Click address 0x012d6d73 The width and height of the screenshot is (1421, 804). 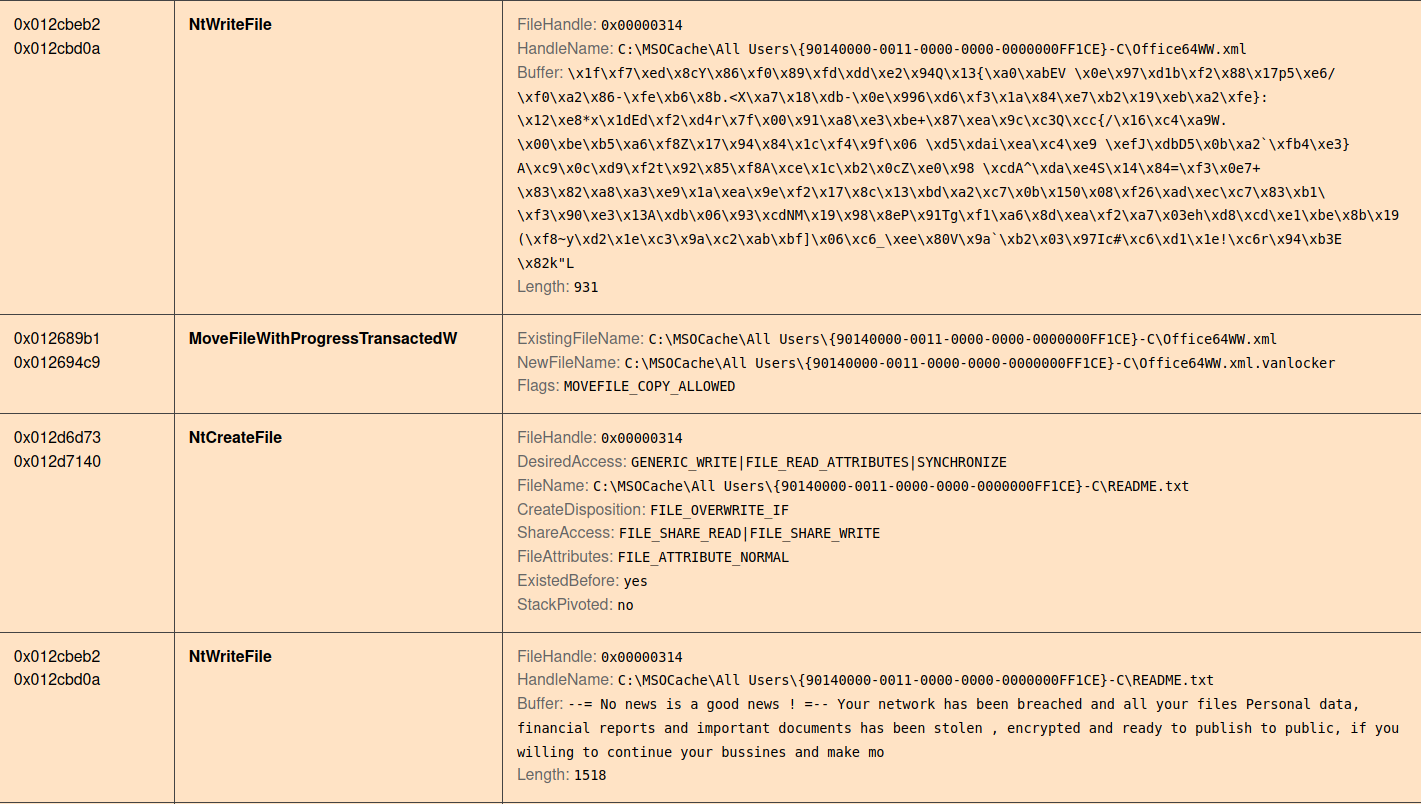click(x=57, y=438)
